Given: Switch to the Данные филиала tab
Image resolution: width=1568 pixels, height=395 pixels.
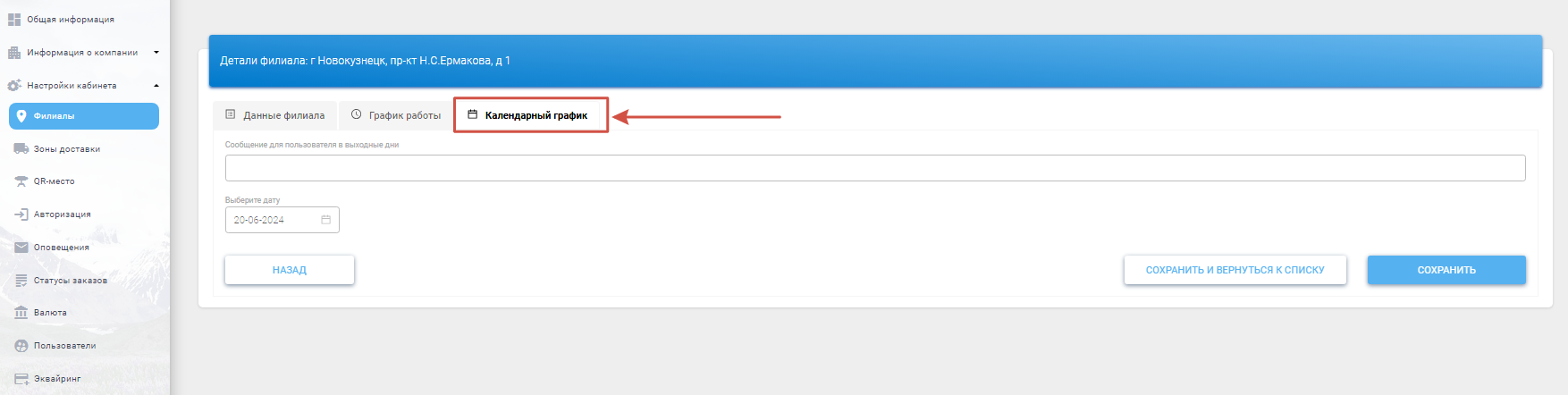Looking at the screenshot, I should click(x=275, y=115).
